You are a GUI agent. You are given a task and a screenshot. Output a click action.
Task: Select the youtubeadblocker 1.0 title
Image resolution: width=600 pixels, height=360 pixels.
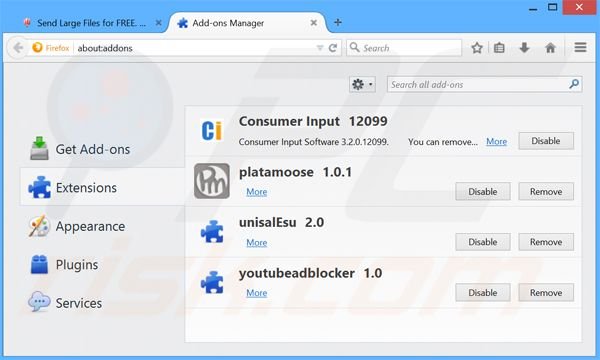(310, 273)
